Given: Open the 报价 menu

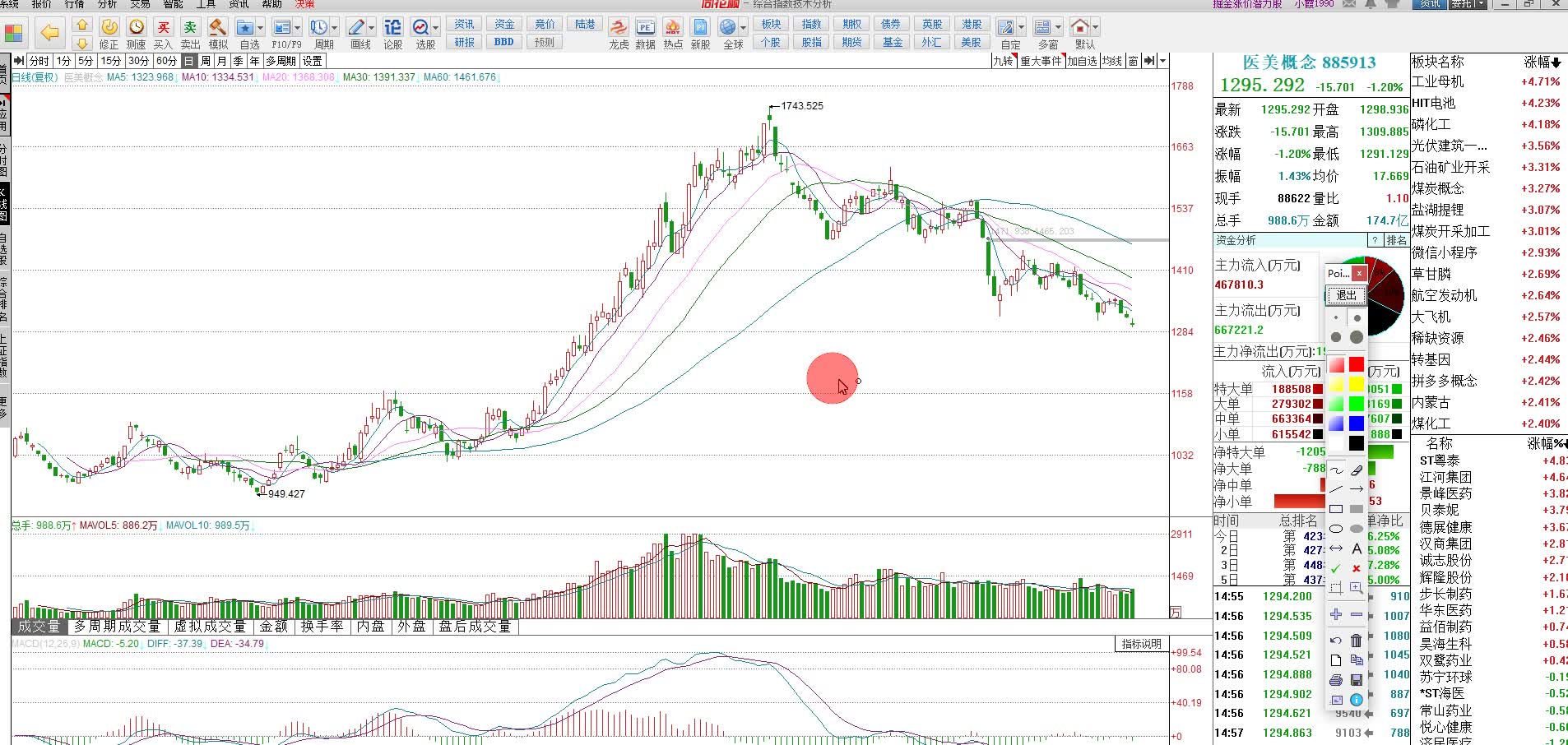Looking at the screenshot, I should [x=41, y=4].
